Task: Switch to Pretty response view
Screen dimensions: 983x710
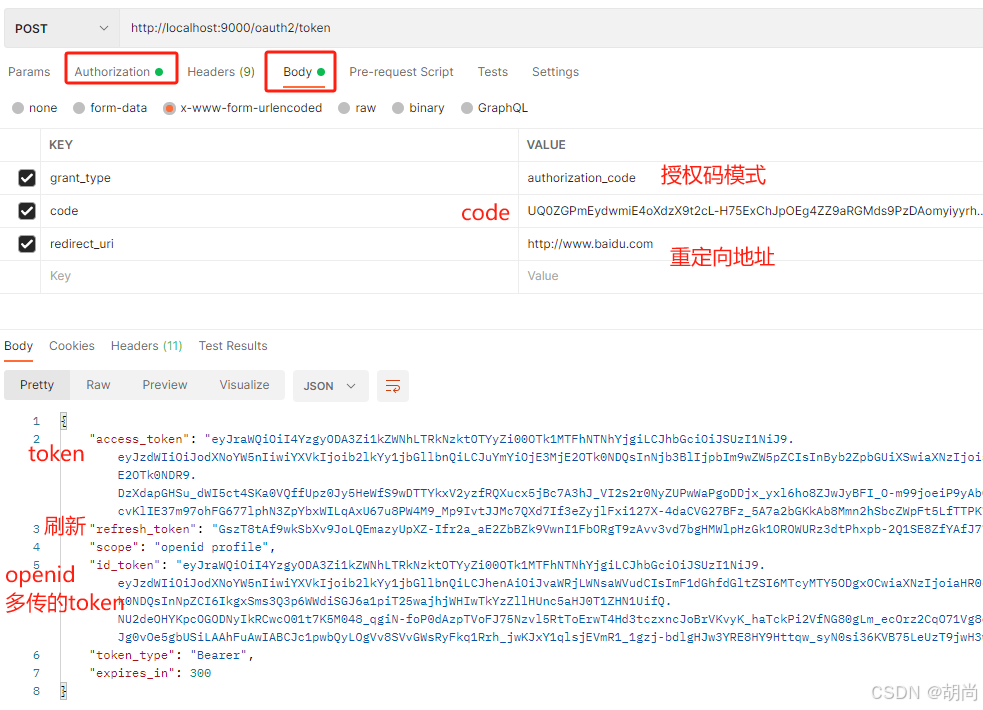Action: click(x=37, y=385)
